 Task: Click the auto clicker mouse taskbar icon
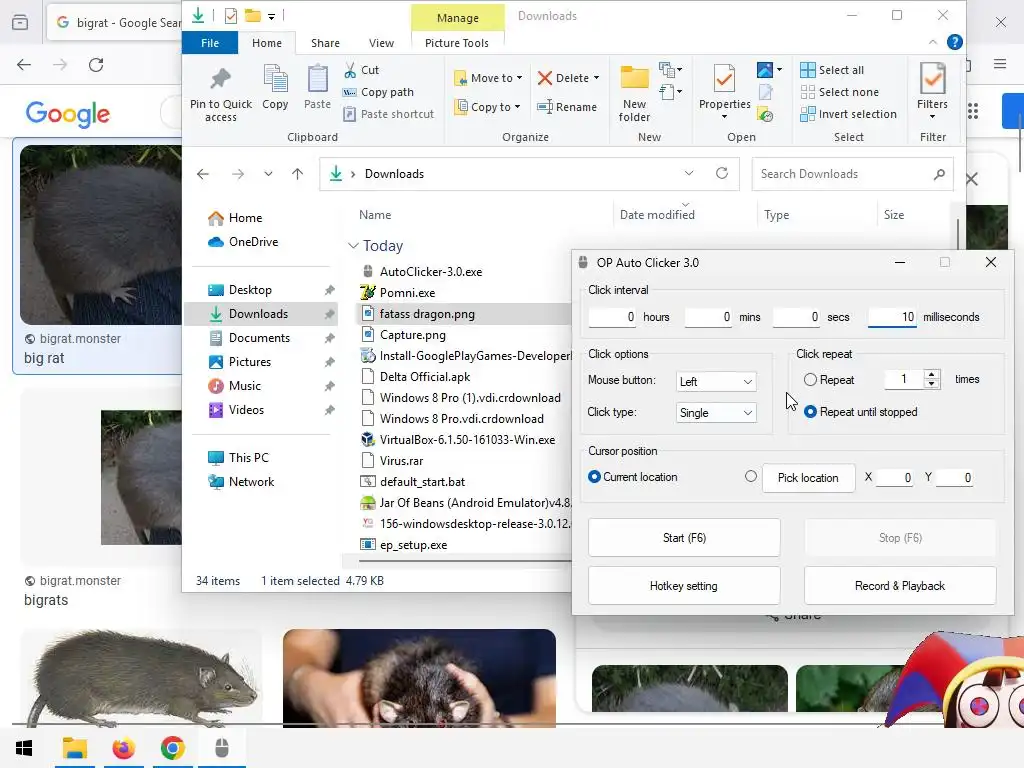[x=222, y=748]
